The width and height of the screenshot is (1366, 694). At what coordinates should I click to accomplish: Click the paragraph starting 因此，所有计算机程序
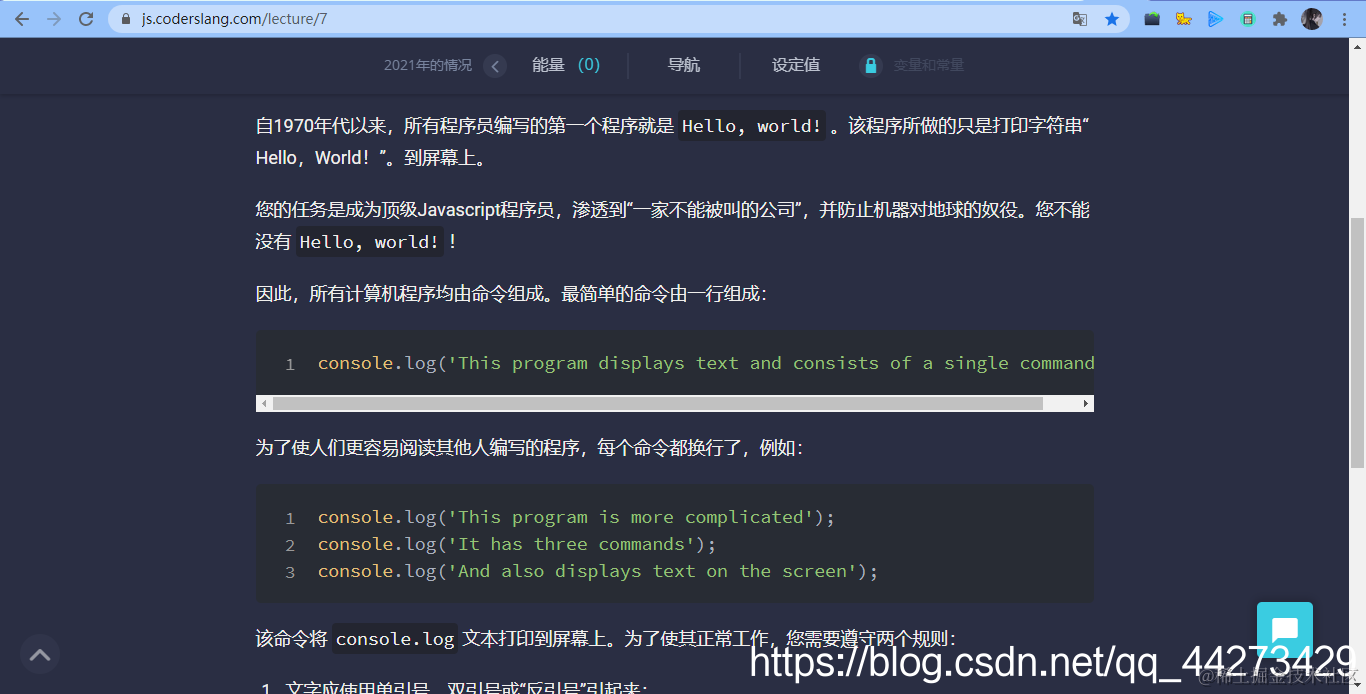pyautogui.click(x=511, y=294)
